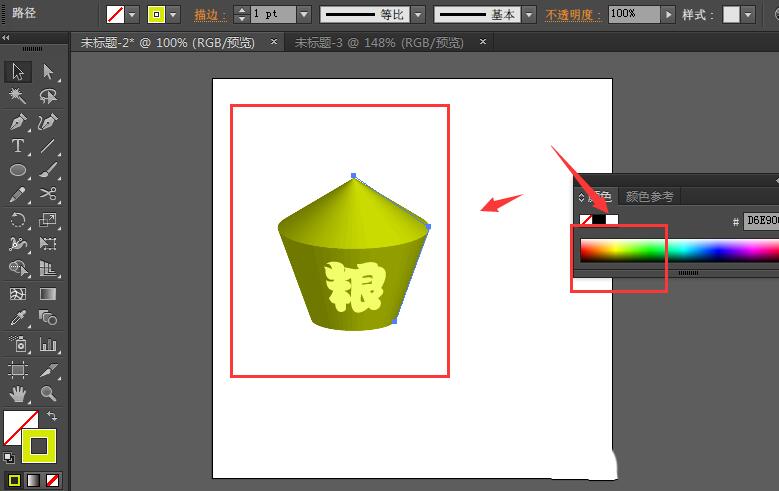Click the 1 pt stroke weight field

click(x=273, y=14)
